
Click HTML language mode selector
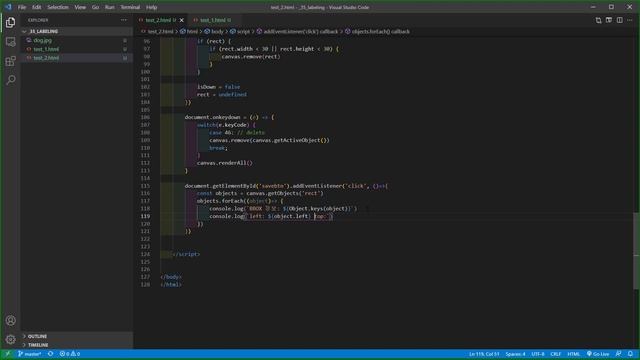click(573, 354)
